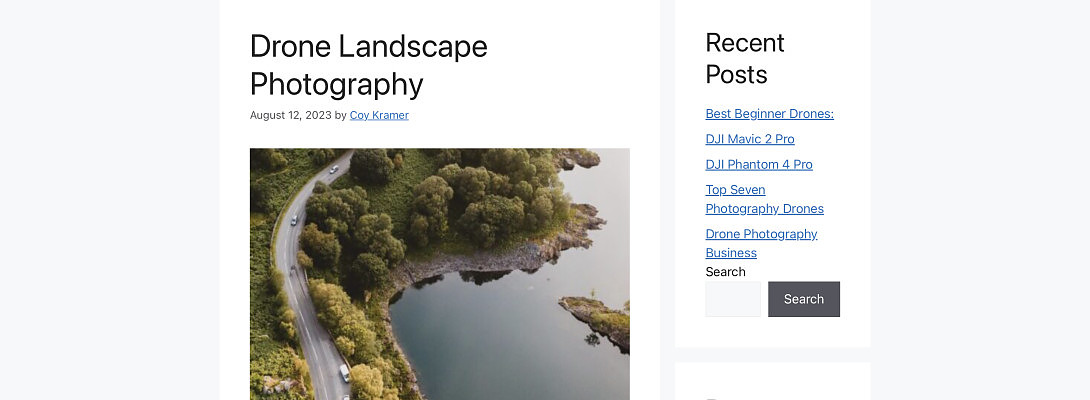Click the Recent Posts sidebar heading
The image size is (1090, 400).
click(x=745, y=58)
